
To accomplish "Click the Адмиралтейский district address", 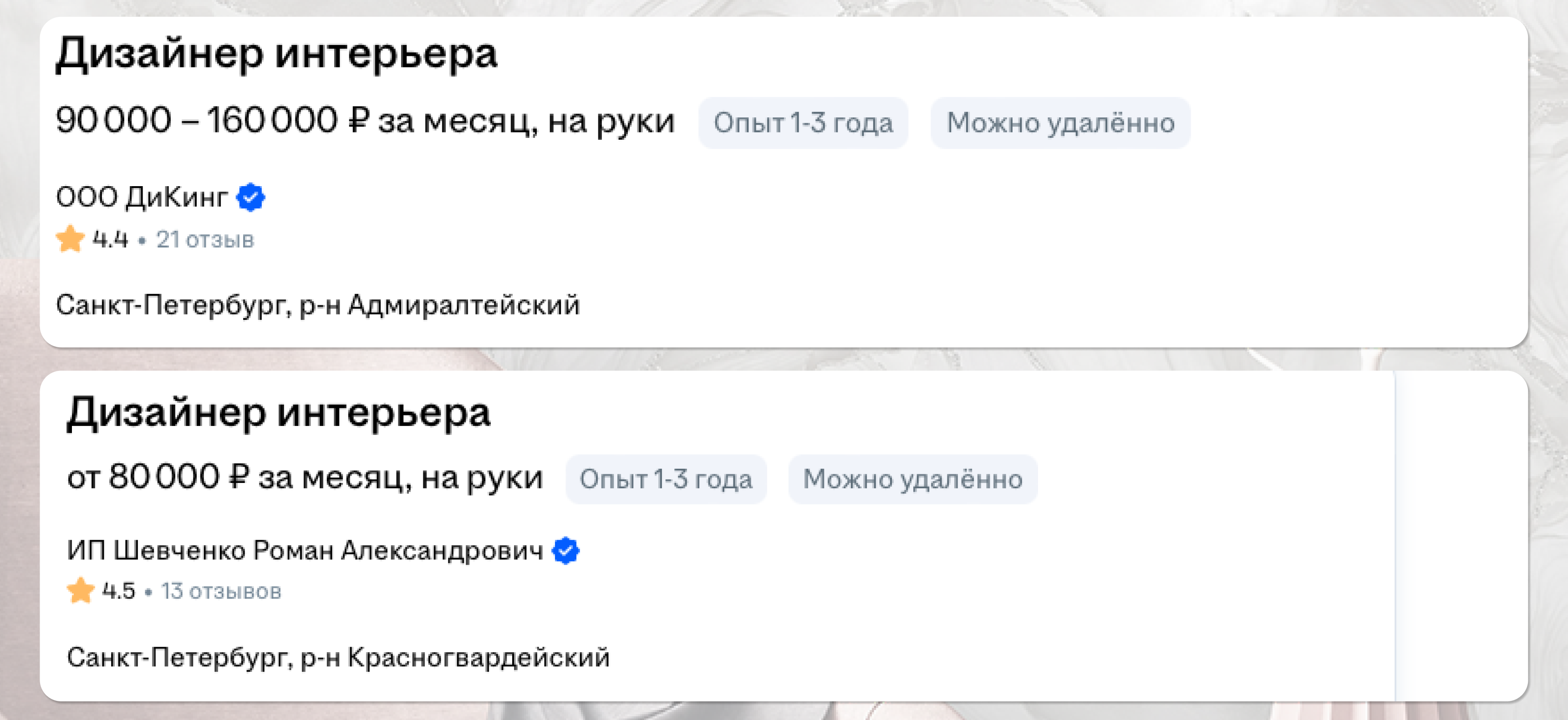I will pyautogui.click(x=318, y=305).
